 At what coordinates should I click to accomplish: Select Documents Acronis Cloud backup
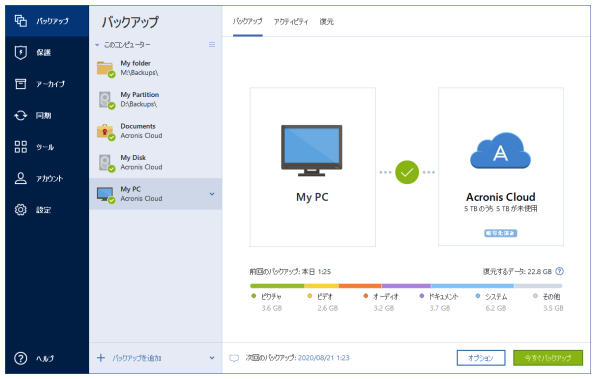click(x=155, y=131)
